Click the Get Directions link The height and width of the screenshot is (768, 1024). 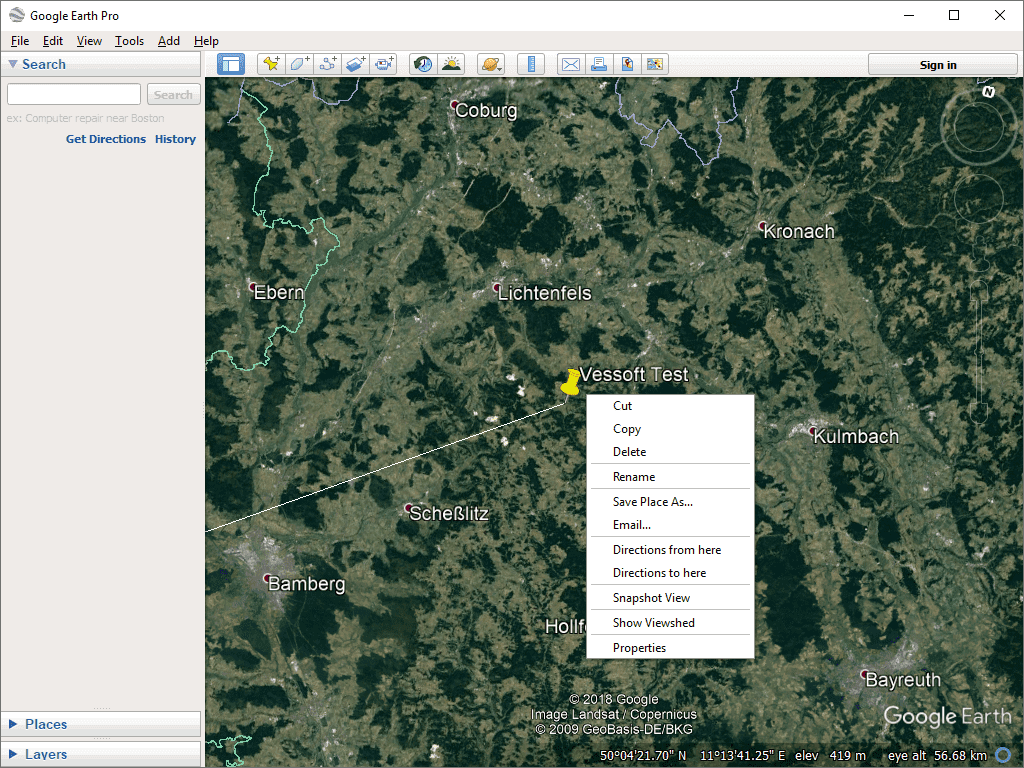106,139
